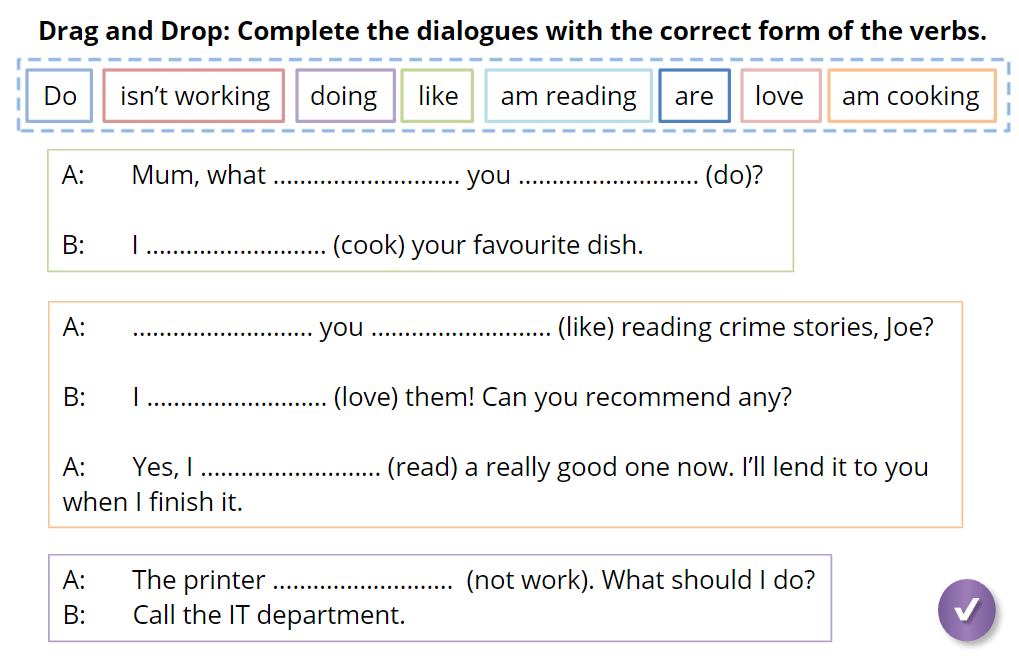The width and height of the screenshot is (1019, 656).
Task: Click the blank before '(love) them!'
Action: click(x=237, y=399)
